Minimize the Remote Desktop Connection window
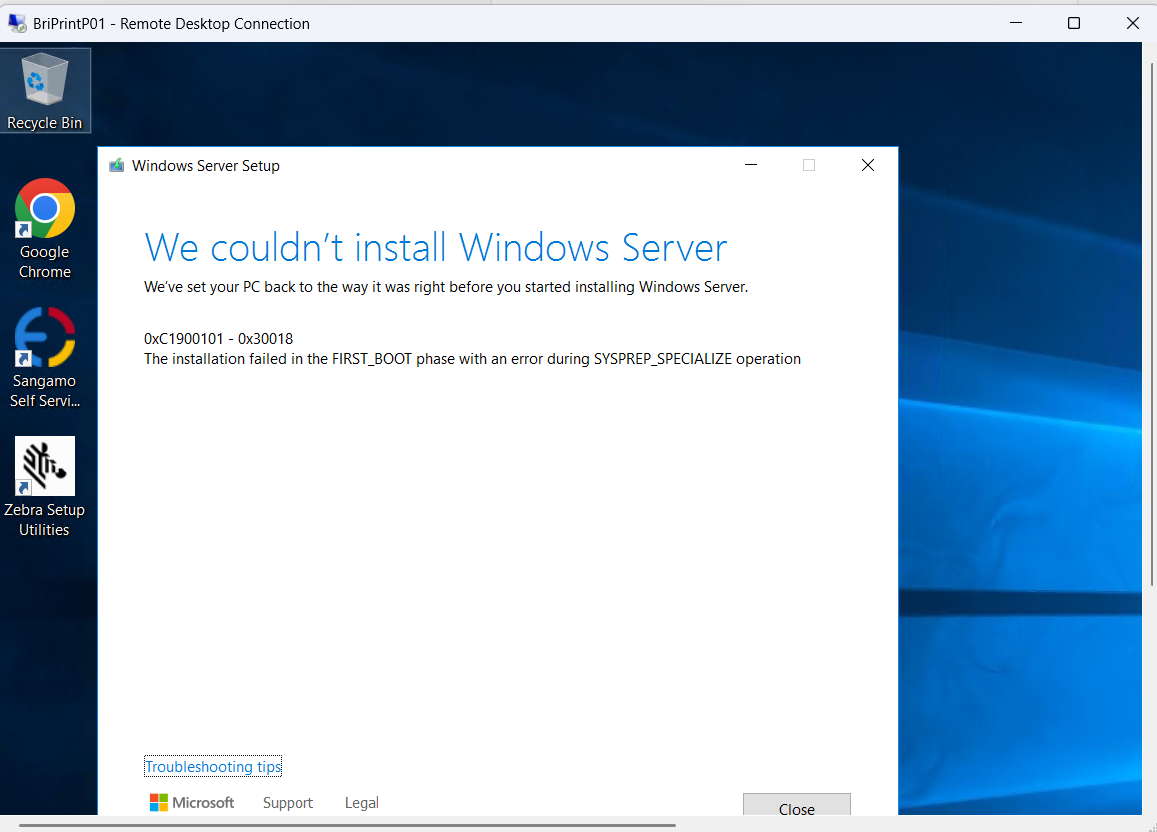The height and width of the screenshot is (832, 1157). 1016,23
